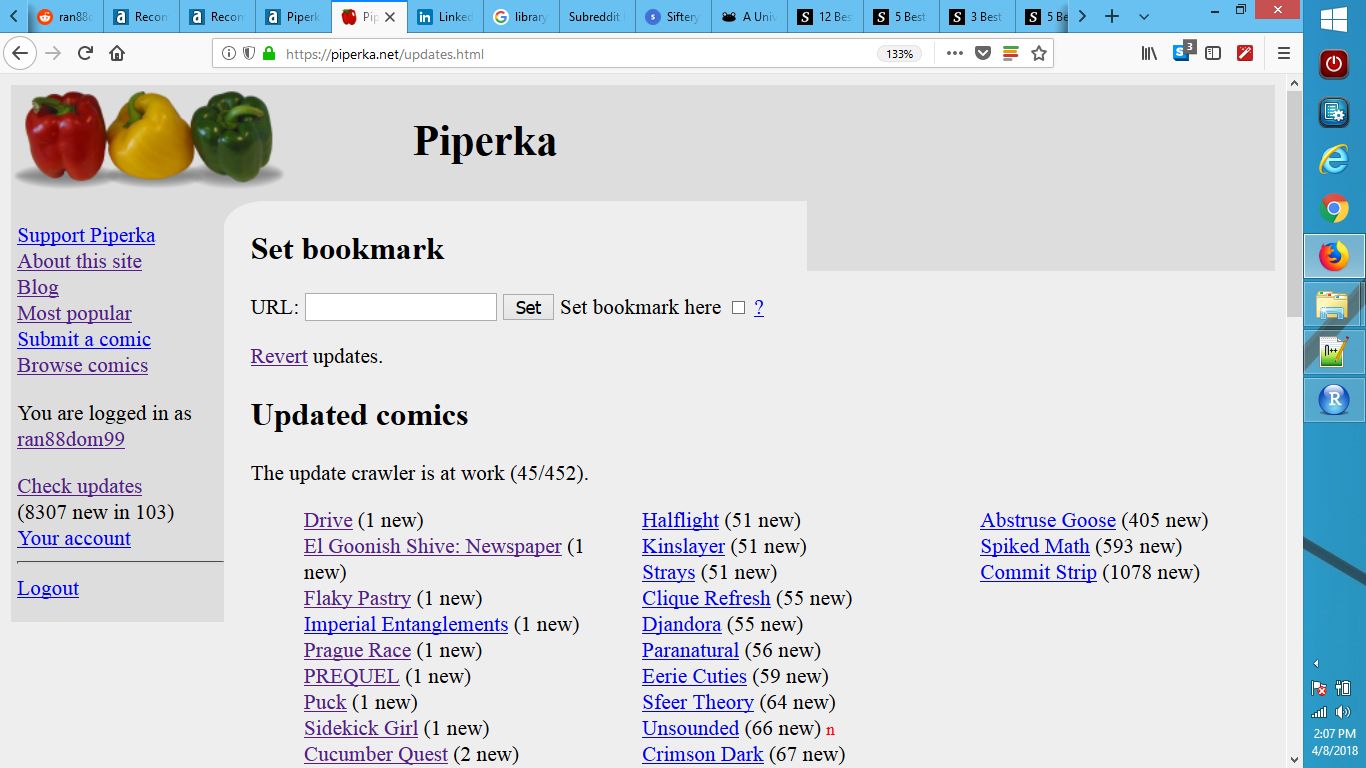Click the address bar URL field
1366x768 pixels.
click(575, 54)
